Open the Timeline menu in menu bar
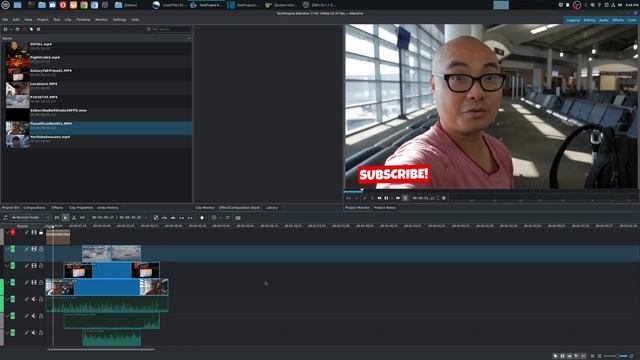Image resolution: width=640 pixels, height=360 pixels. coord(83,20)
